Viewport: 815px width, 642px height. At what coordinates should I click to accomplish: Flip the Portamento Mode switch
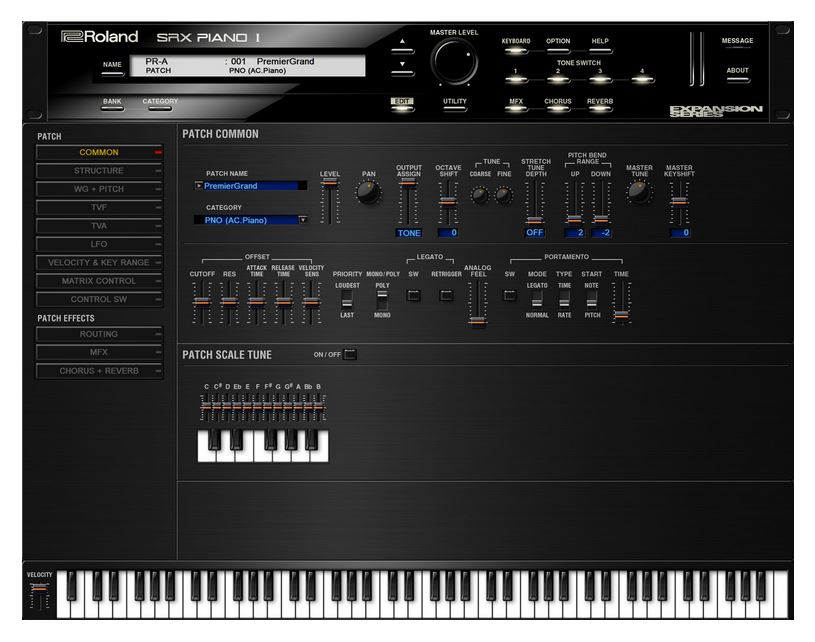click(537, 300)
